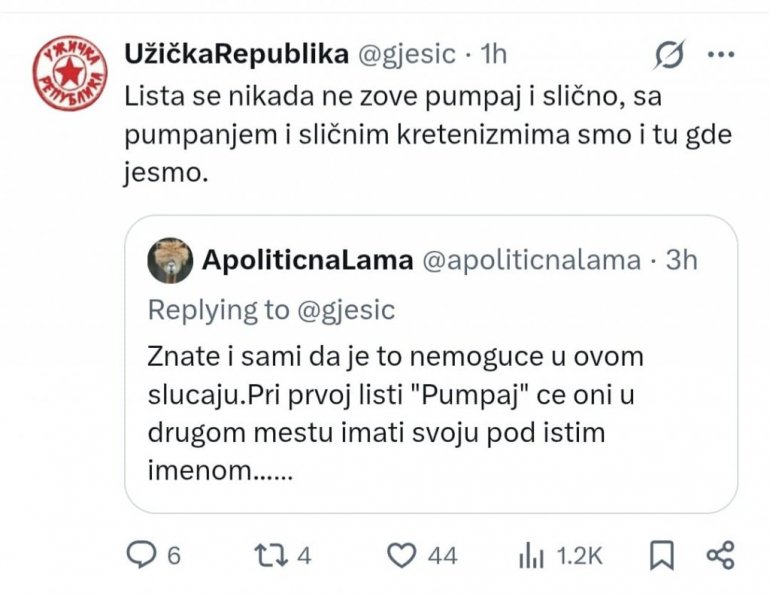Image resolution: width=770 pixels, height=596 pixels.
Task: Click the UžičkaRepublika display name
Action: [x=236, y=54]
